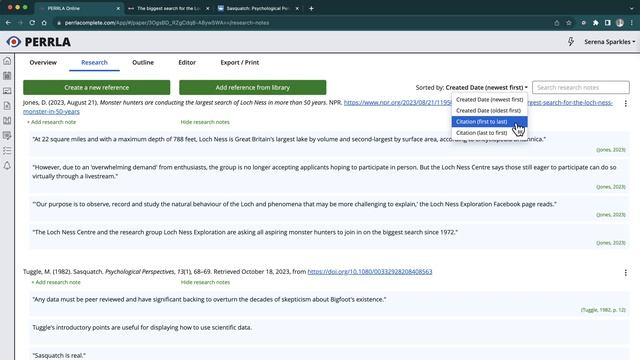Hide research notes for Jones reference
The width and height of the screenshot is (640, 360).
coord(205,122)
